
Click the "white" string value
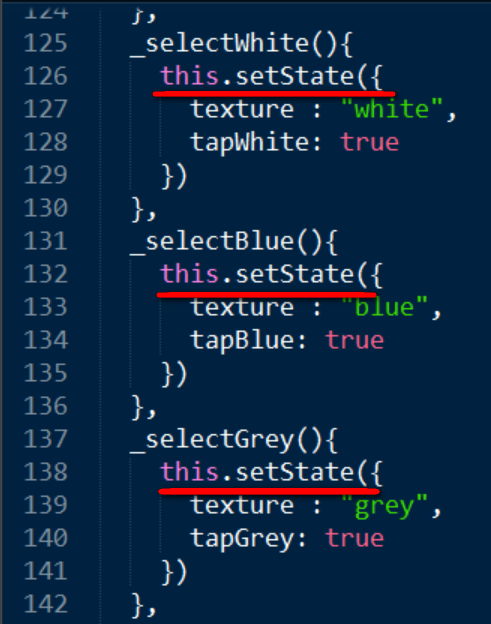pos(392,109)
